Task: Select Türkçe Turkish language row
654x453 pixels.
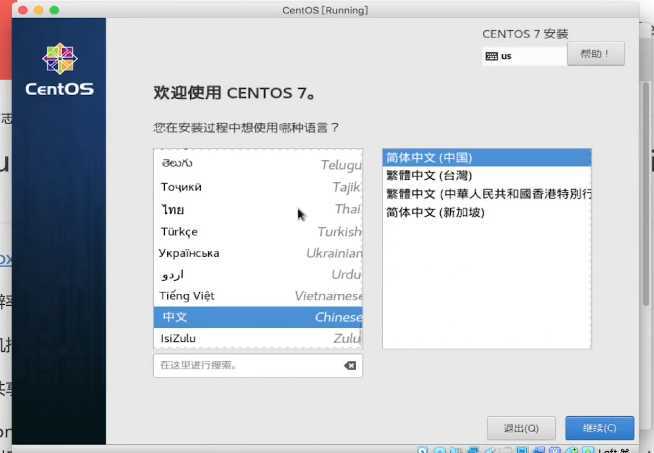Action: tap(258, 231)
